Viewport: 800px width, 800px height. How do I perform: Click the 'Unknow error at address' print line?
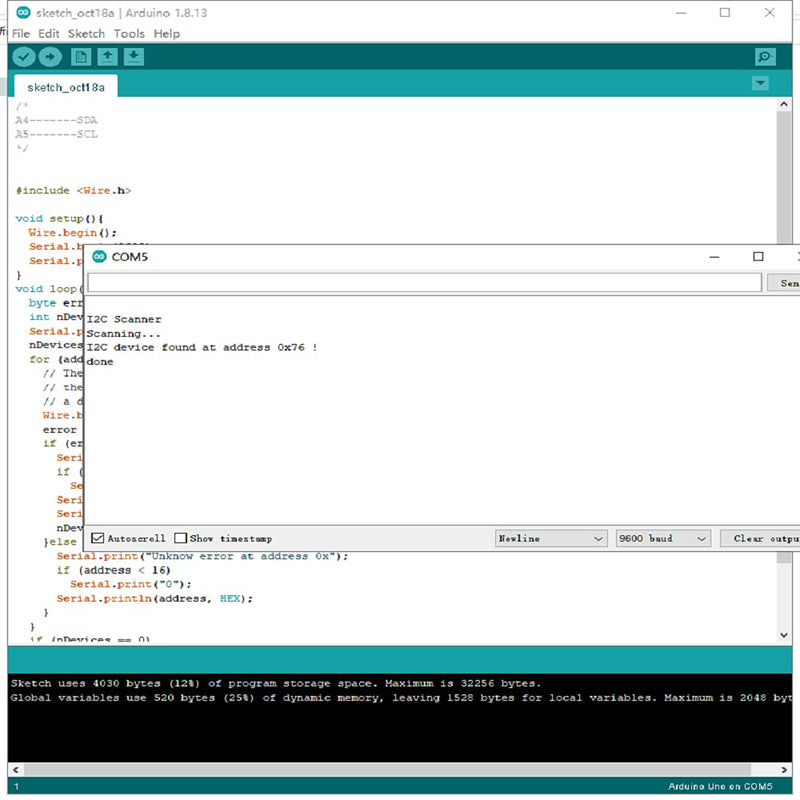point(202,557)
